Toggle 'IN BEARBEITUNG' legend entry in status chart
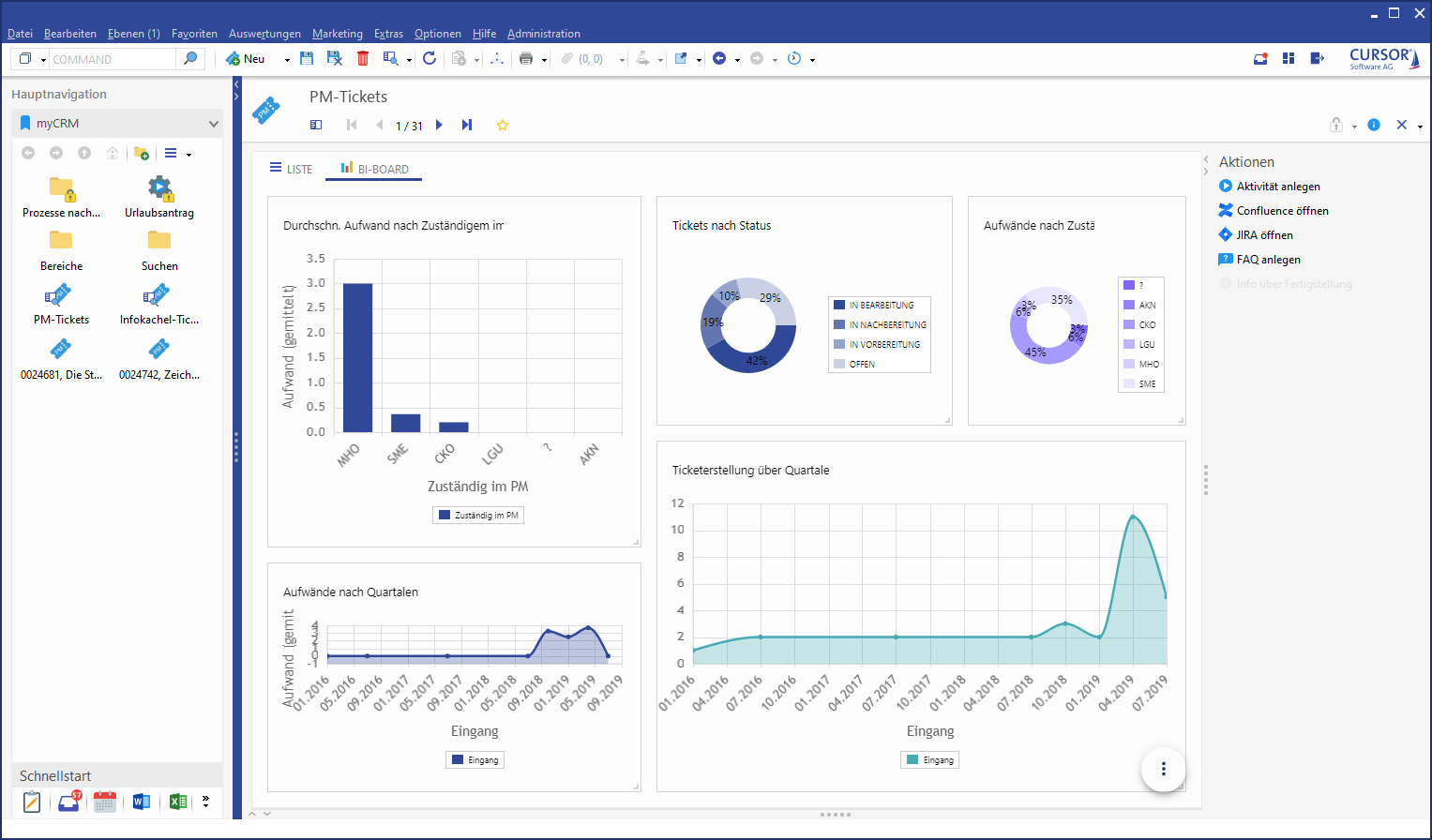 point(880,305)
